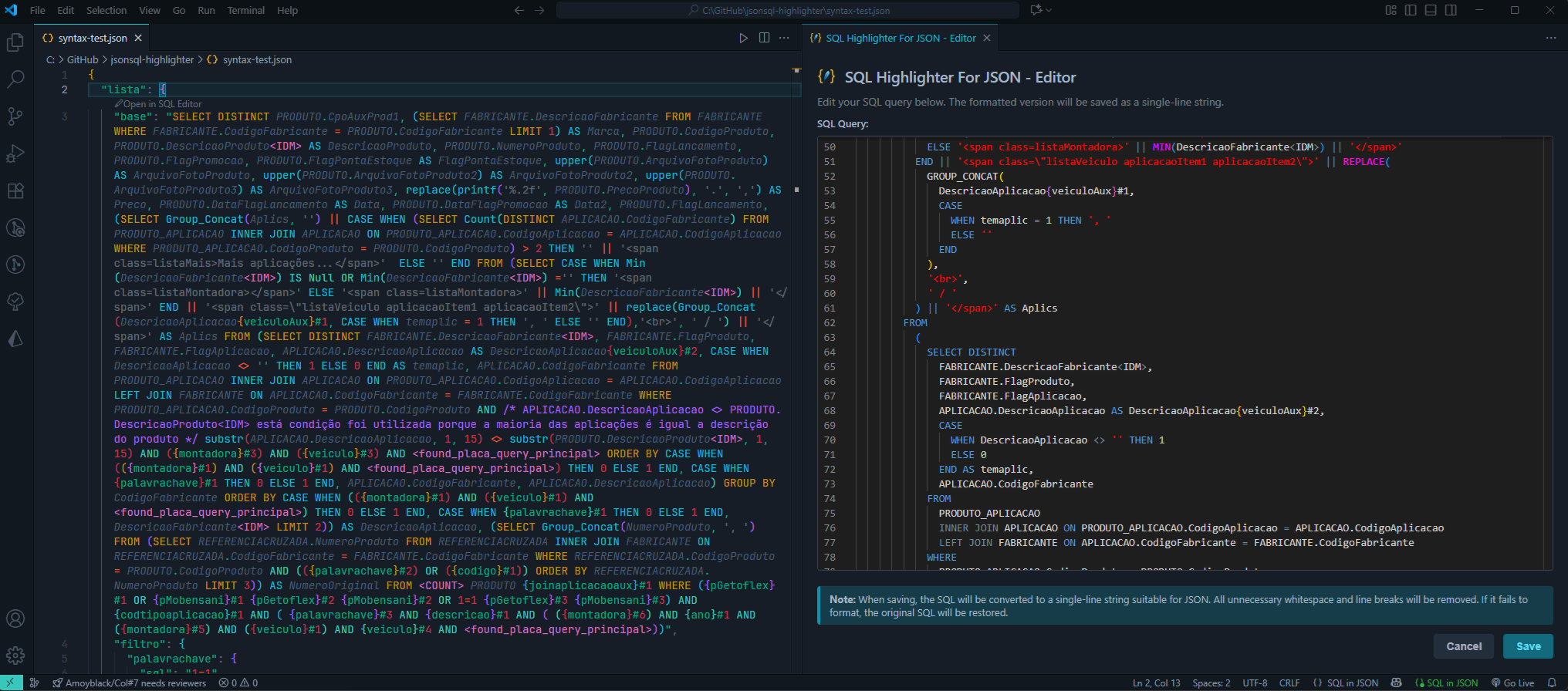Screen dimensions: 1568x691
Task: Change indentation via Spaces: 2
Action: 1211,683
